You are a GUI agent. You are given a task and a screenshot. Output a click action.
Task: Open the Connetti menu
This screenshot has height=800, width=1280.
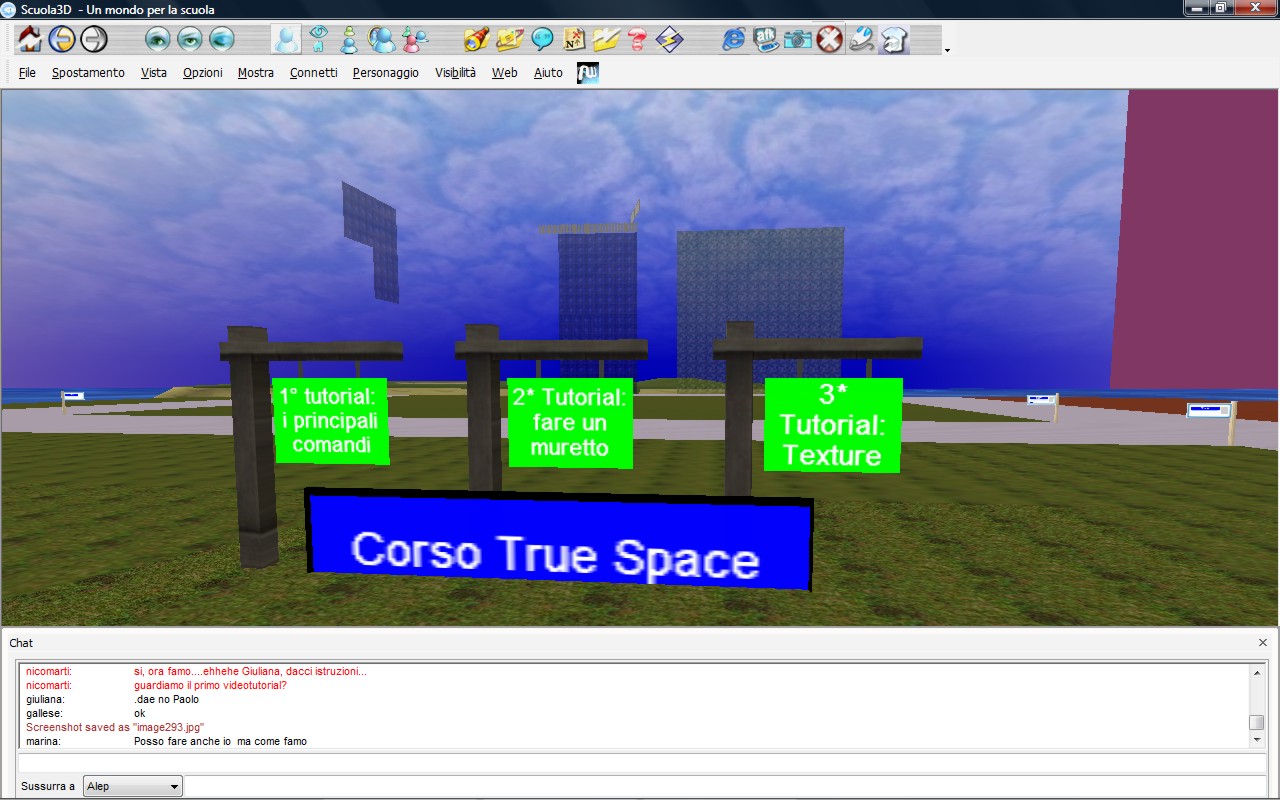[x=314, y=73]
